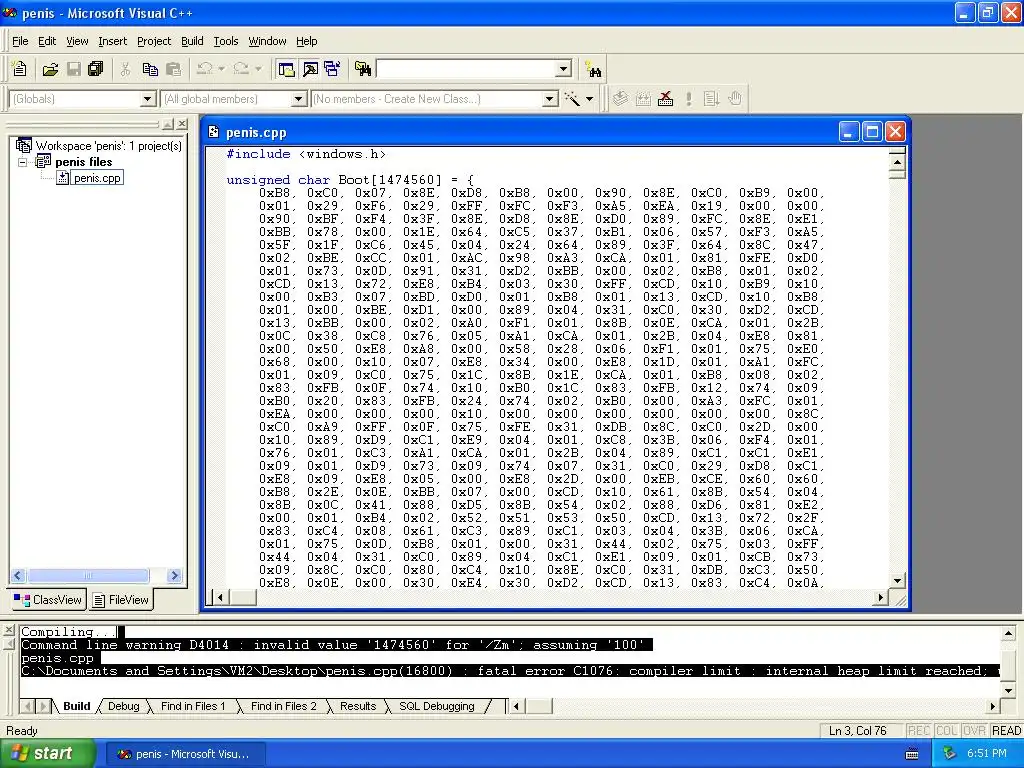
Task: Open the Find text combo box dropdown
Action: (x=564, y=69)
